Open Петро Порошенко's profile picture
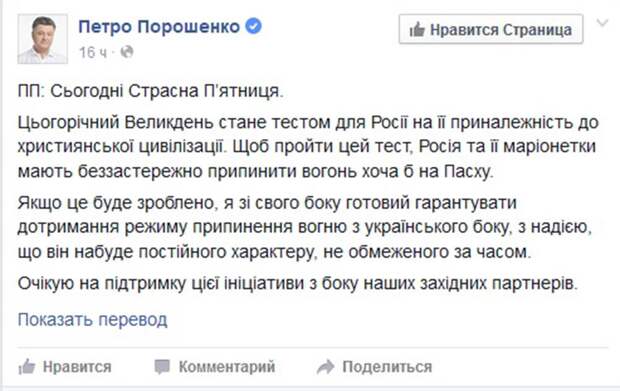The height and width of the screenshot is (391, 620). (43, 39)
